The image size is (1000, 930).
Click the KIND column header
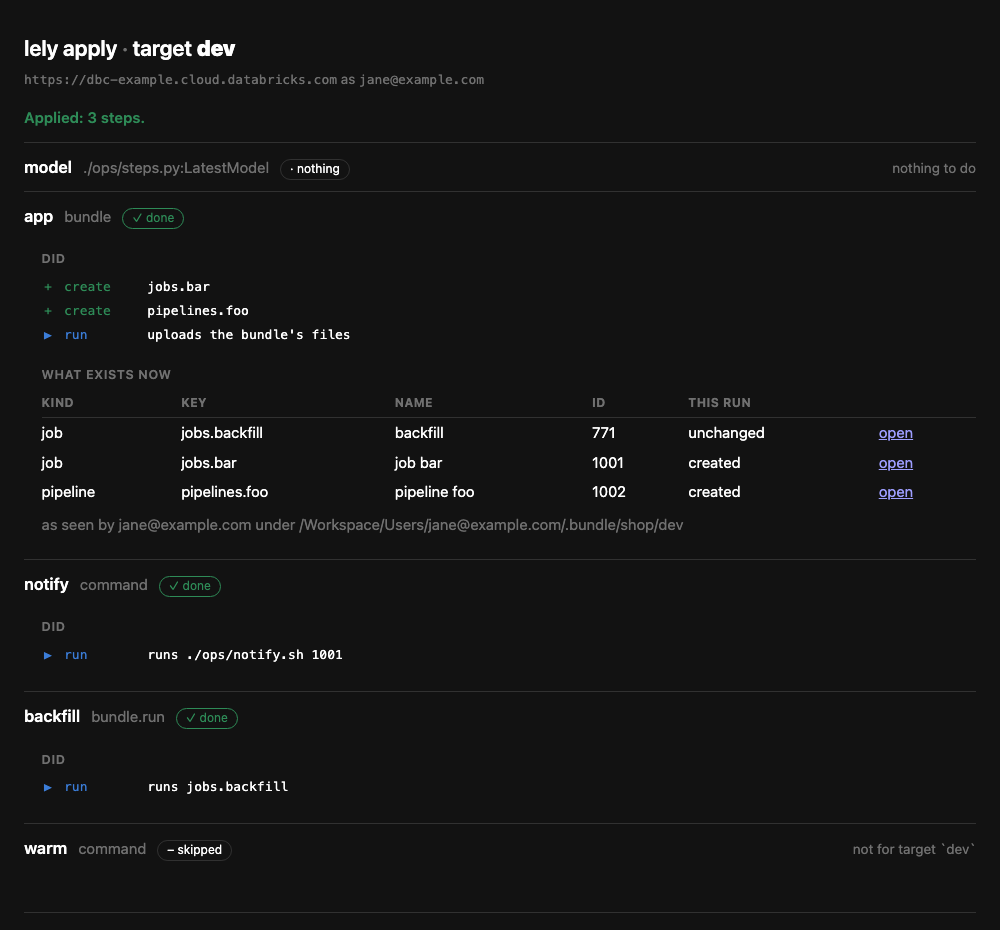[57, 403]
